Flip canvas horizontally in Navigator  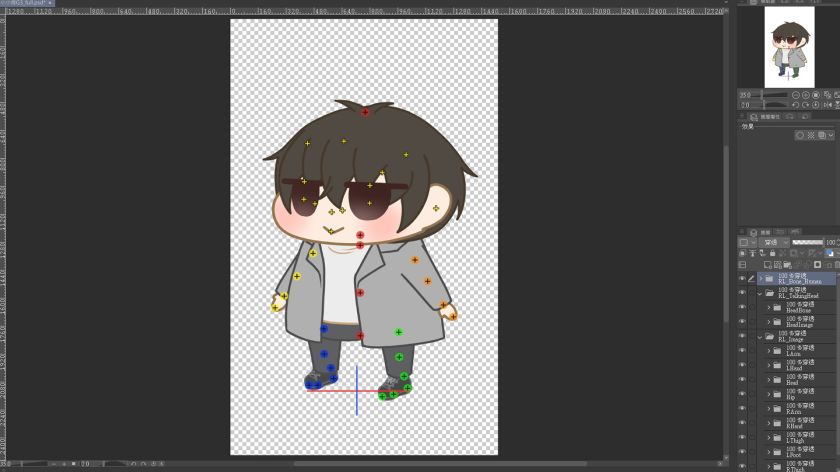click(828, 105)
